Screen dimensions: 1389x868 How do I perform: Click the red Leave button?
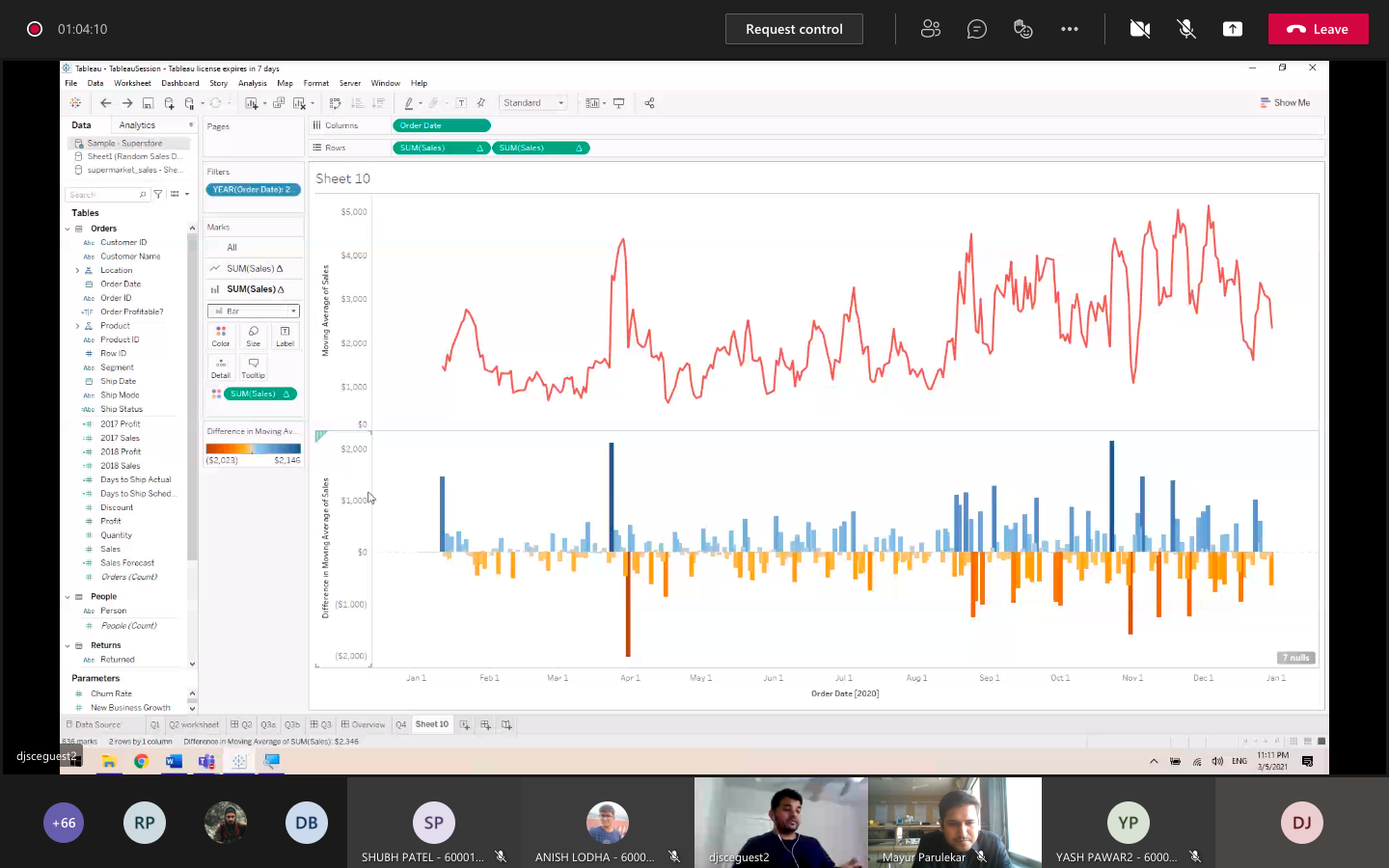(x=1318, y=29)
